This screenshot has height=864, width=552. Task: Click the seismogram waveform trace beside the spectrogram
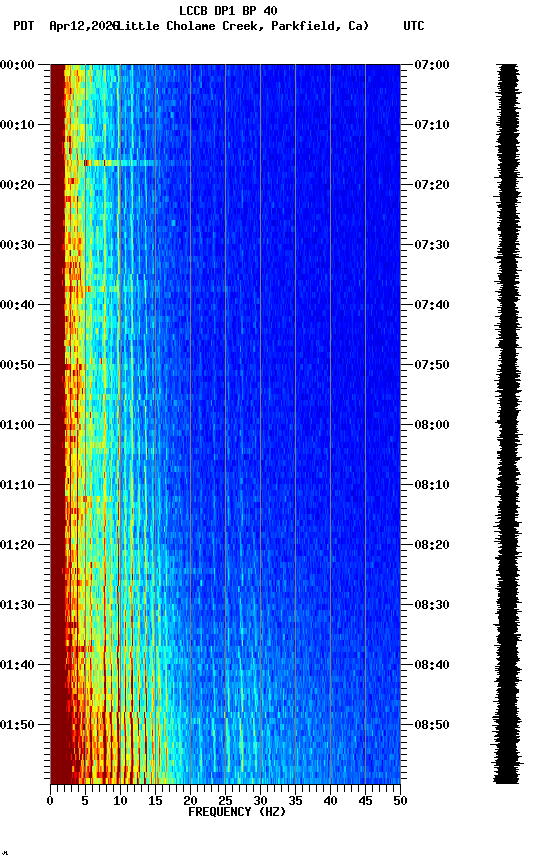(x=507, y=424)
